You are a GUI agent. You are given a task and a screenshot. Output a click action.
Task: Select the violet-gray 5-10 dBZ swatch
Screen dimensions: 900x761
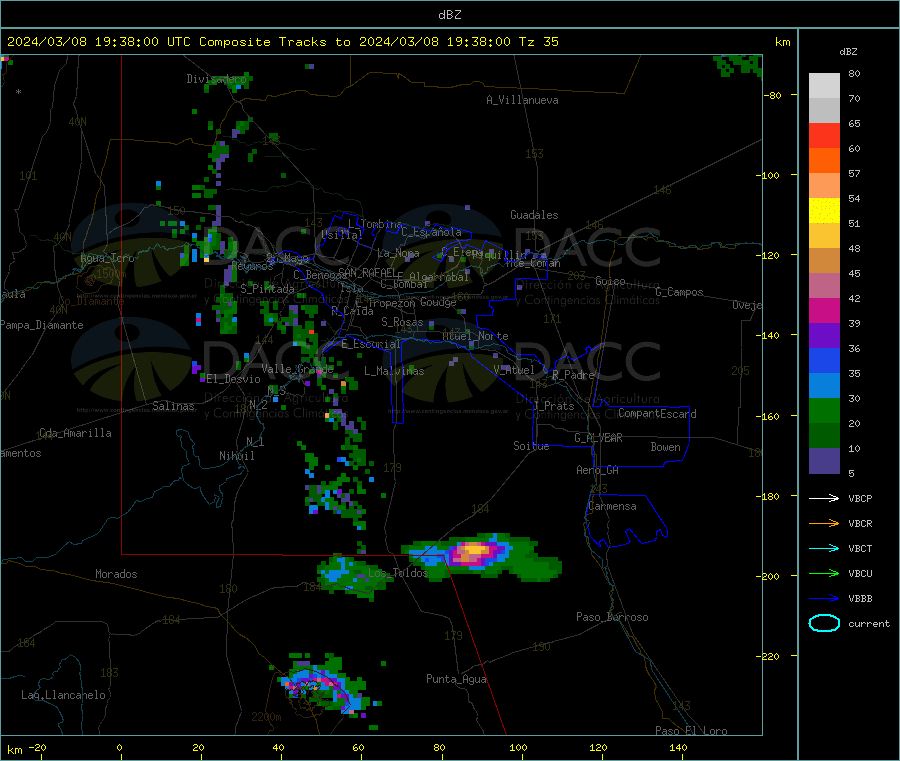[x=824, y=461]
